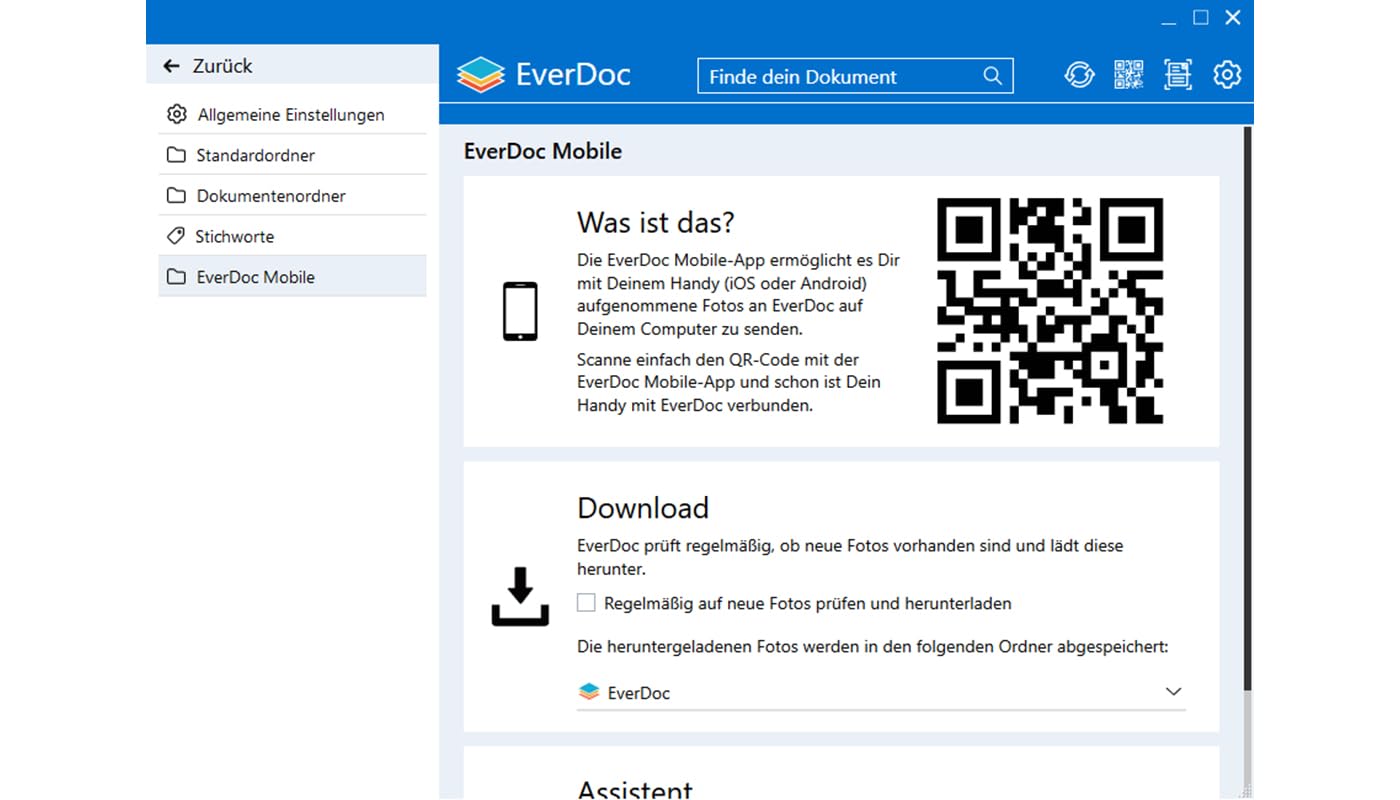Click text 'Die heruntergeladenen Fotos werden...'

(x=873, y=647)
